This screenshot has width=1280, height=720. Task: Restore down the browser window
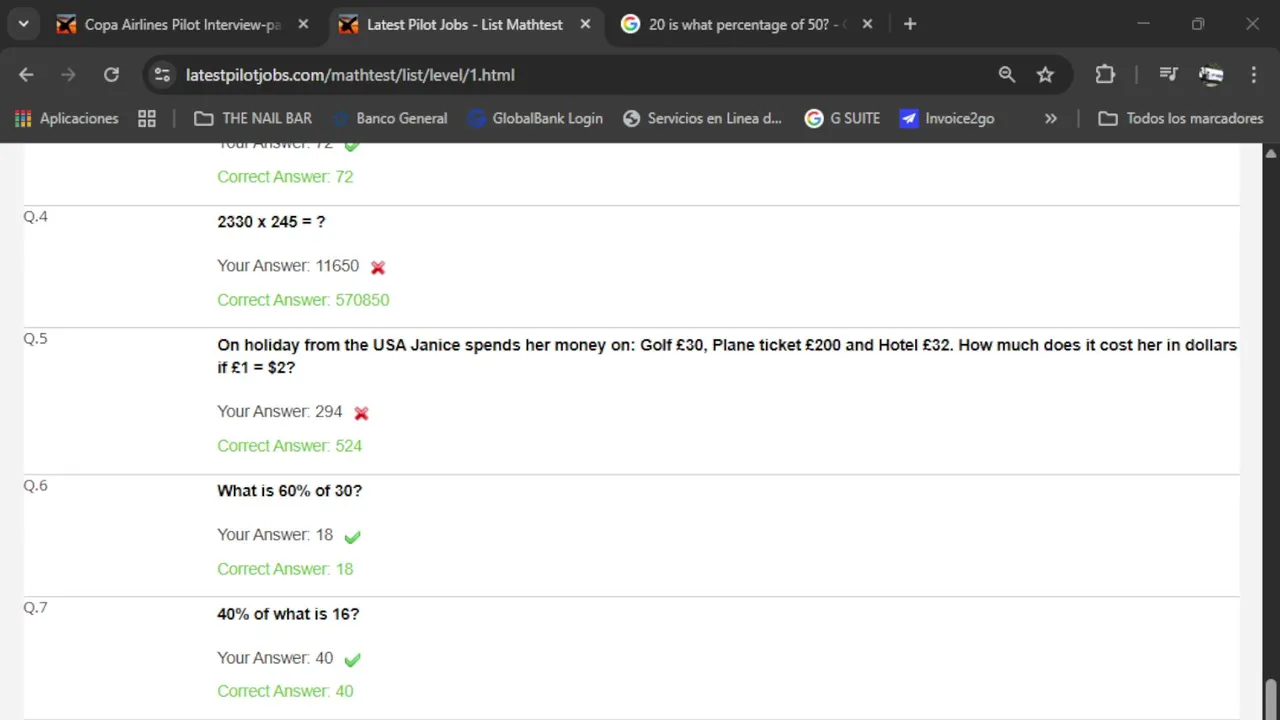pos(1198,24)
